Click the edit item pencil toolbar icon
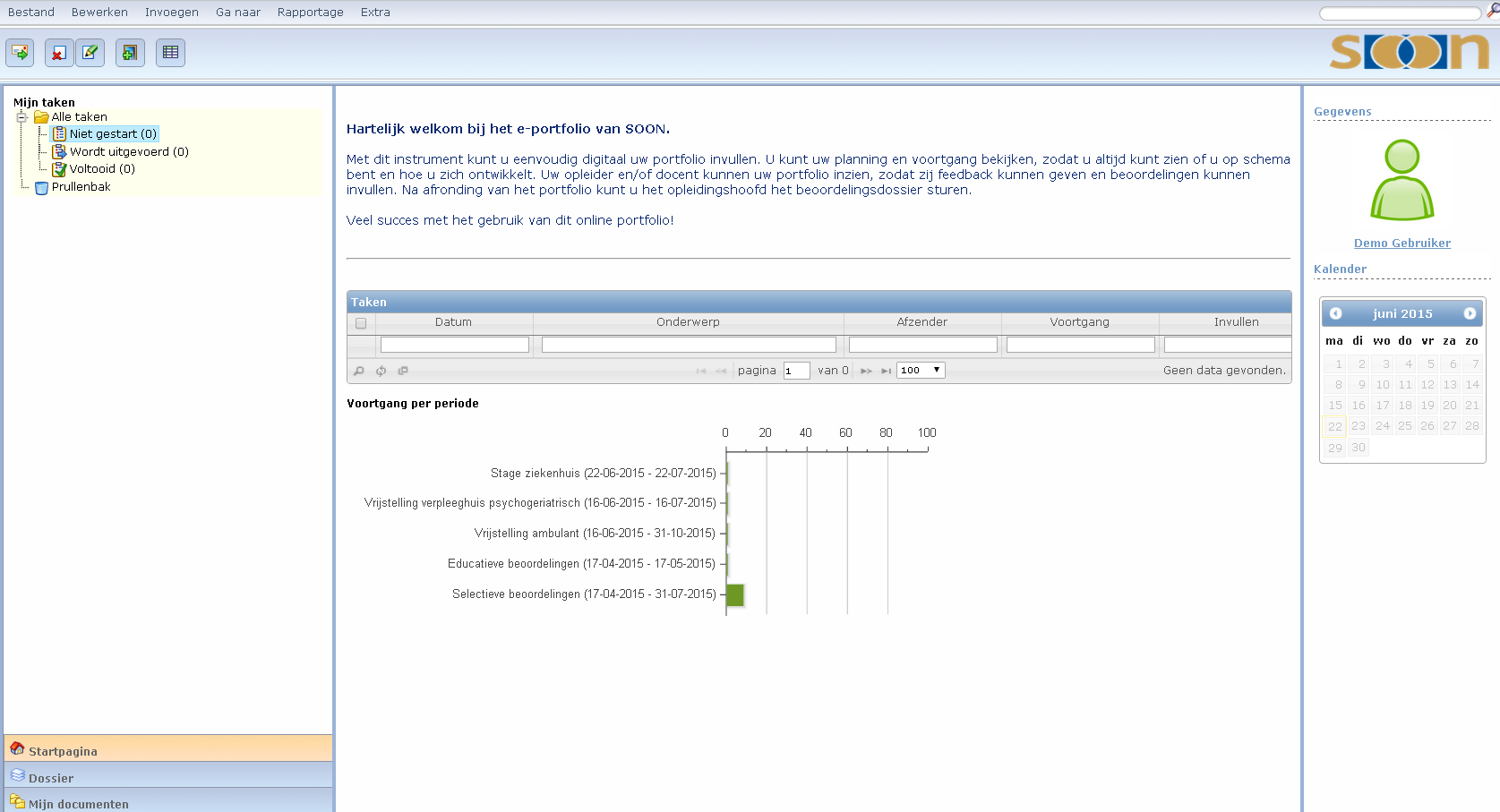 pyautogui.click(x=90, y=53)
